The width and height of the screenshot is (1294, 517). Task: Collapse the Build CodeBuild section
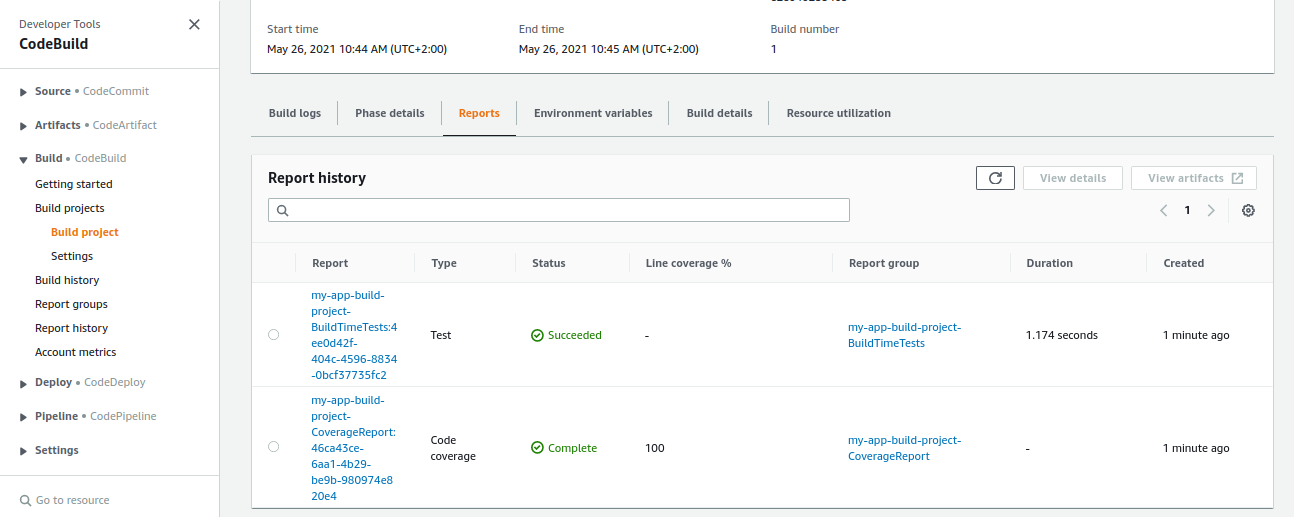[24, 159]
